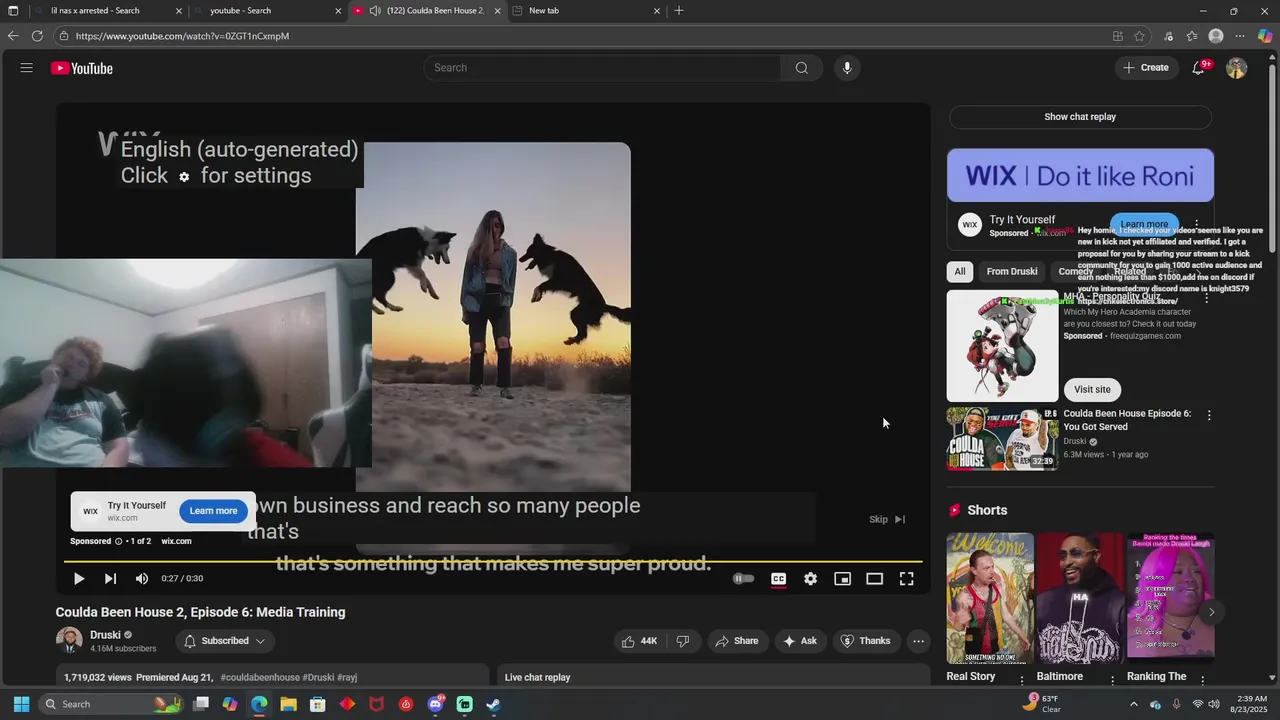Open the ad info icon beside Sponsored
This screenshot has width=1280, height=720.
[x=118, y=541]
